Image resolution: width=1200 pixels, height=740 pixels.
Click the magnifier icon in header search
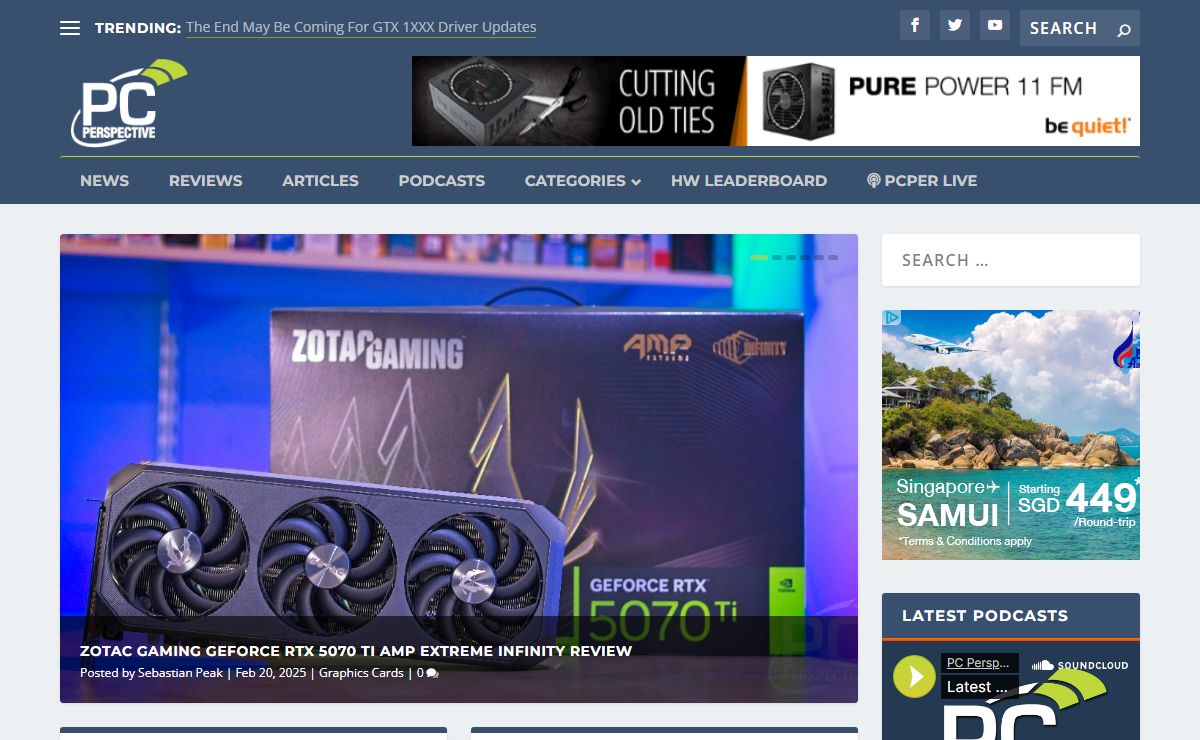pos(1124,30)
